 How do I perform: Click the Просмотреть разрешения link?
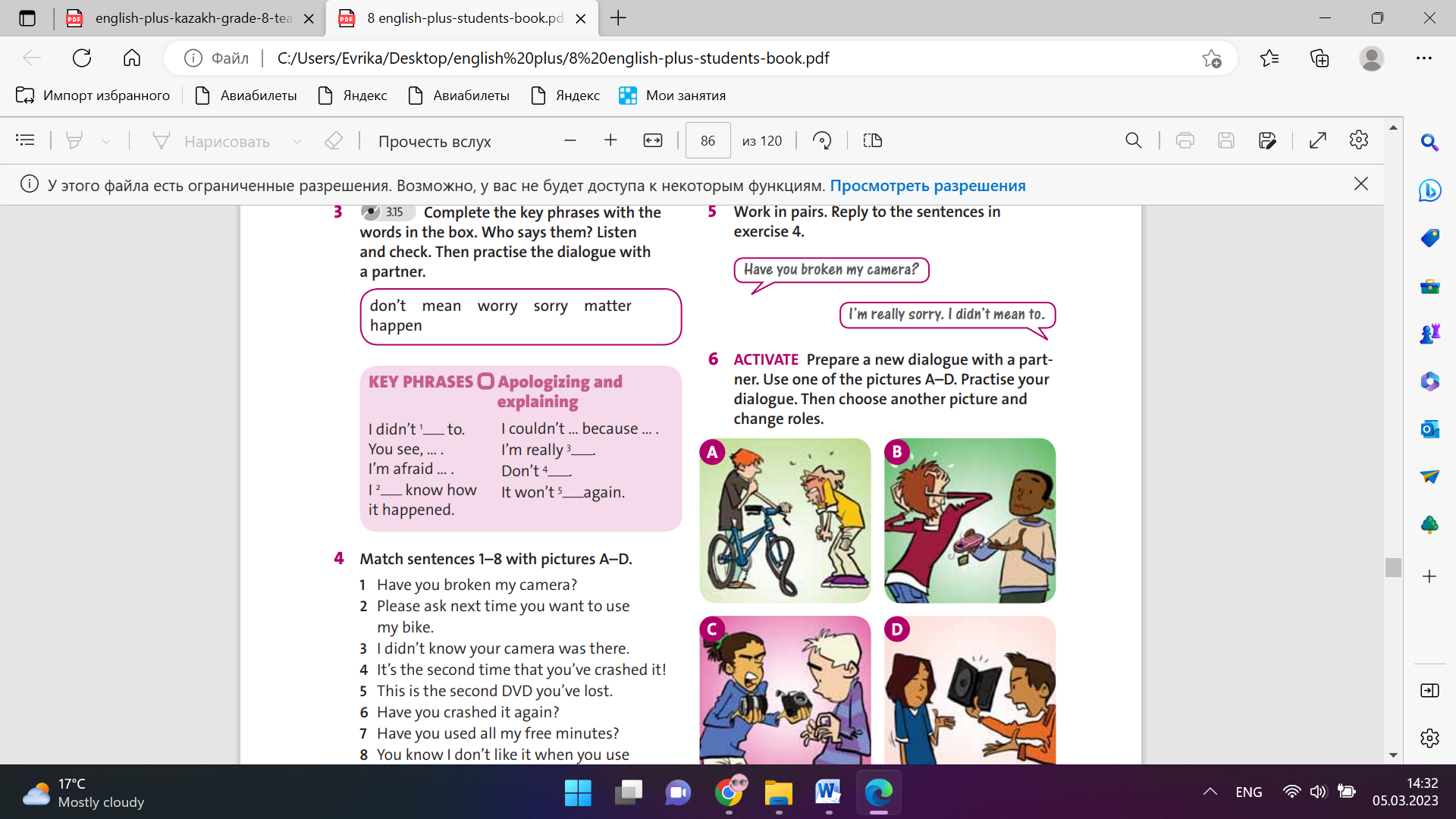tap(927, 186)
